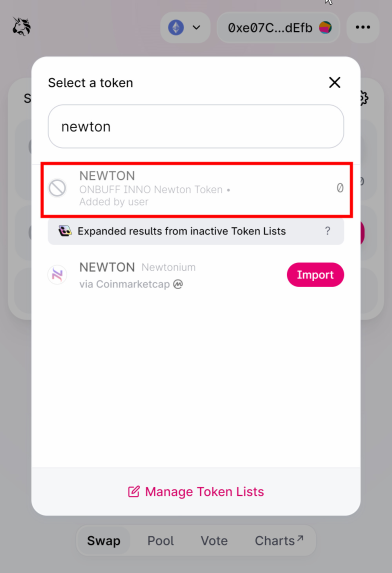Import the Newtonium NEWTON token
392x573 pixels.
click(x=315, y=275)
